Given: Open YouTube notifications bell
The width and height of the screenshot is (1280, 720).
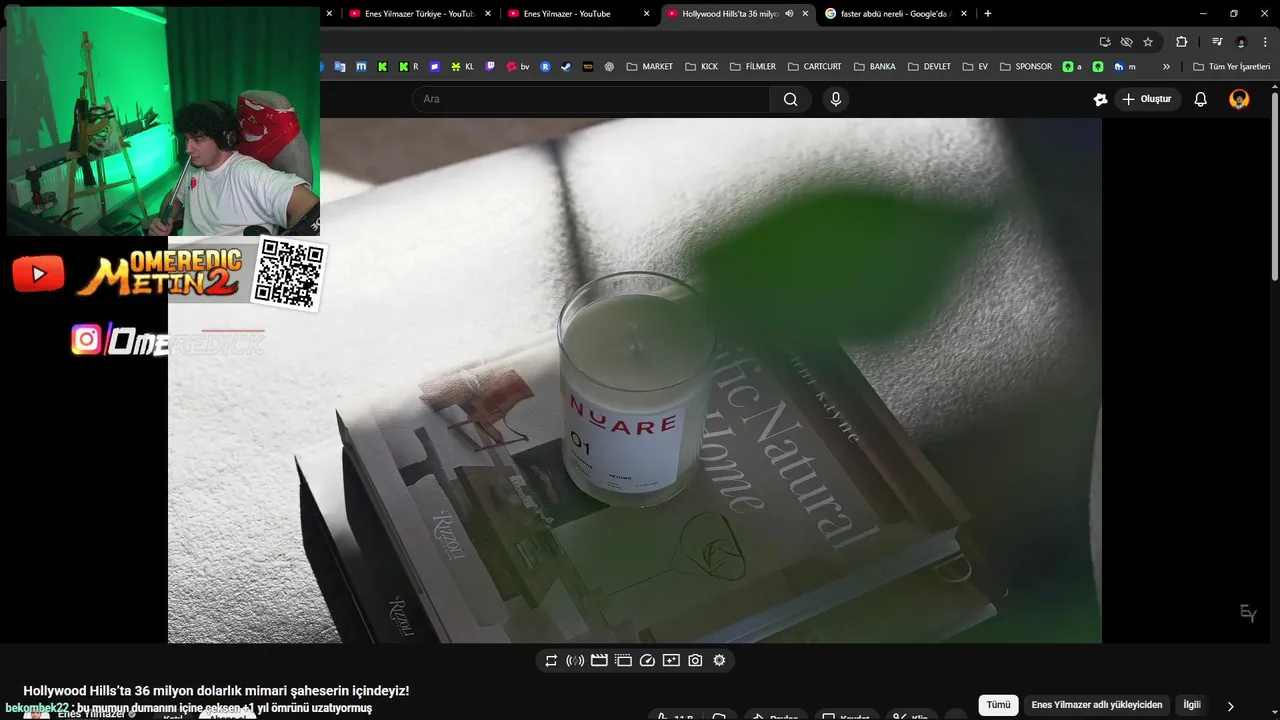Looking at the screenshot, I should (x=1201, y=99).
